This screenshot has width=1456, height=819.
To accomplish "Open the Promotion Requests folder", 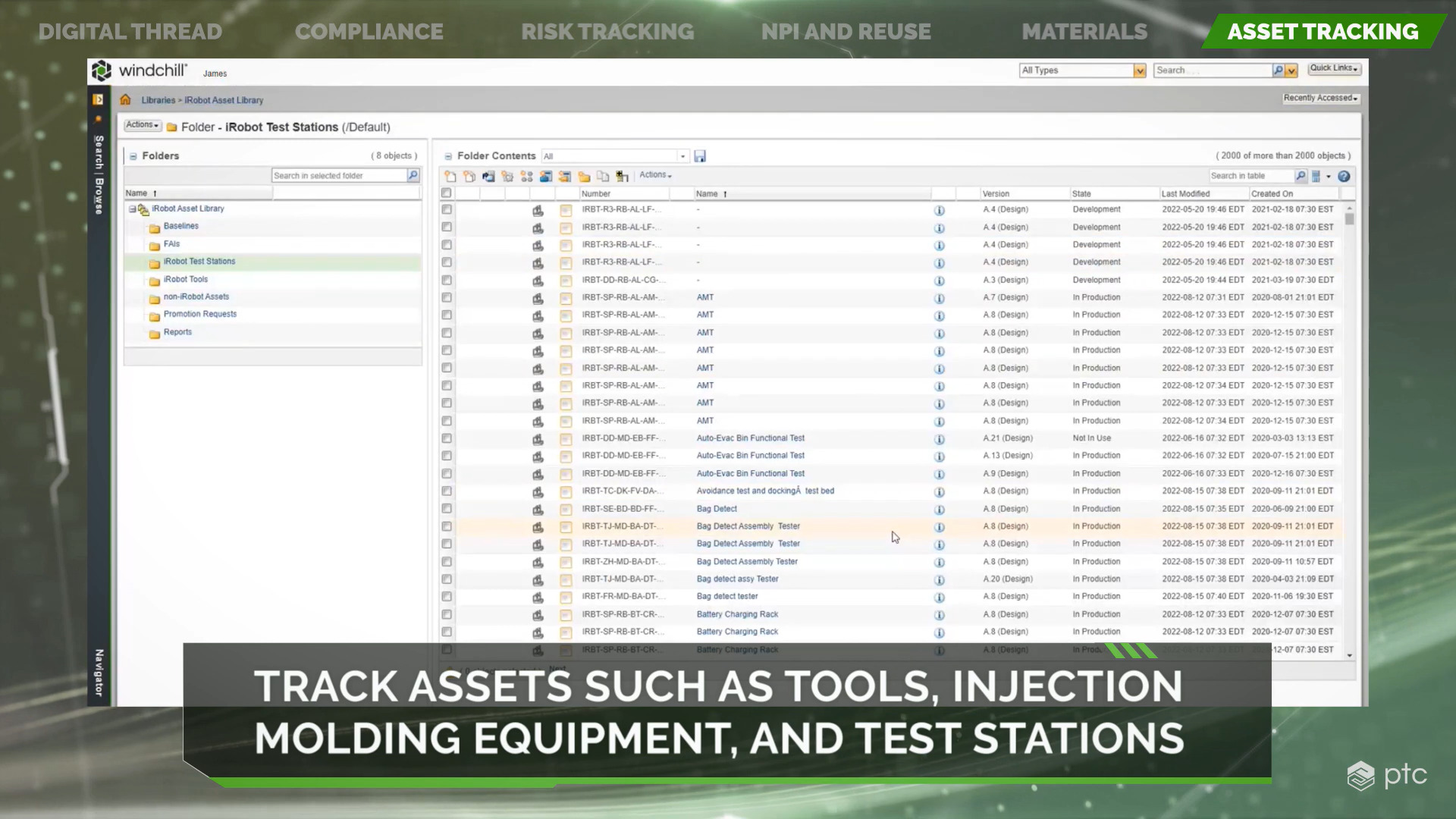I will tap(200, 314).
